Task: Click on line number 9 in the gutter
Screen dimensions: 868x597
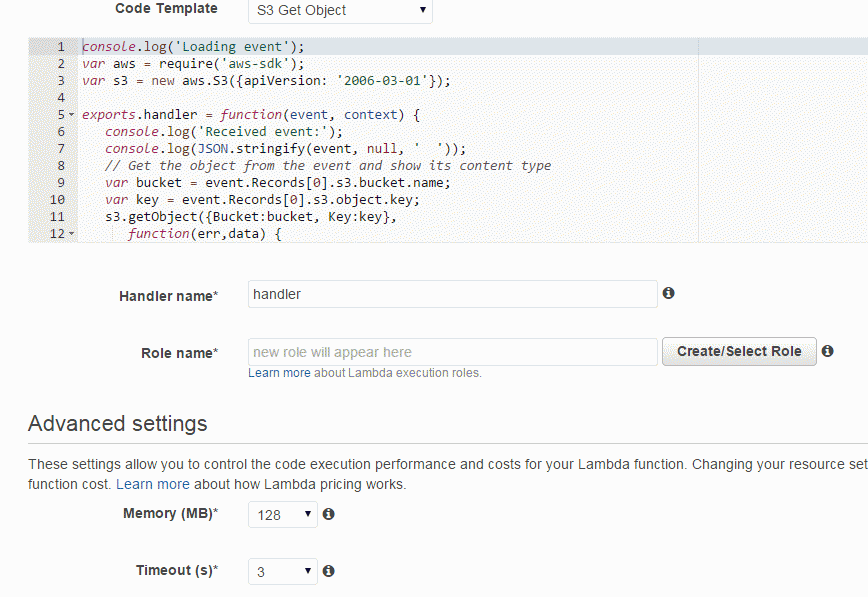Action: point(61,183)
